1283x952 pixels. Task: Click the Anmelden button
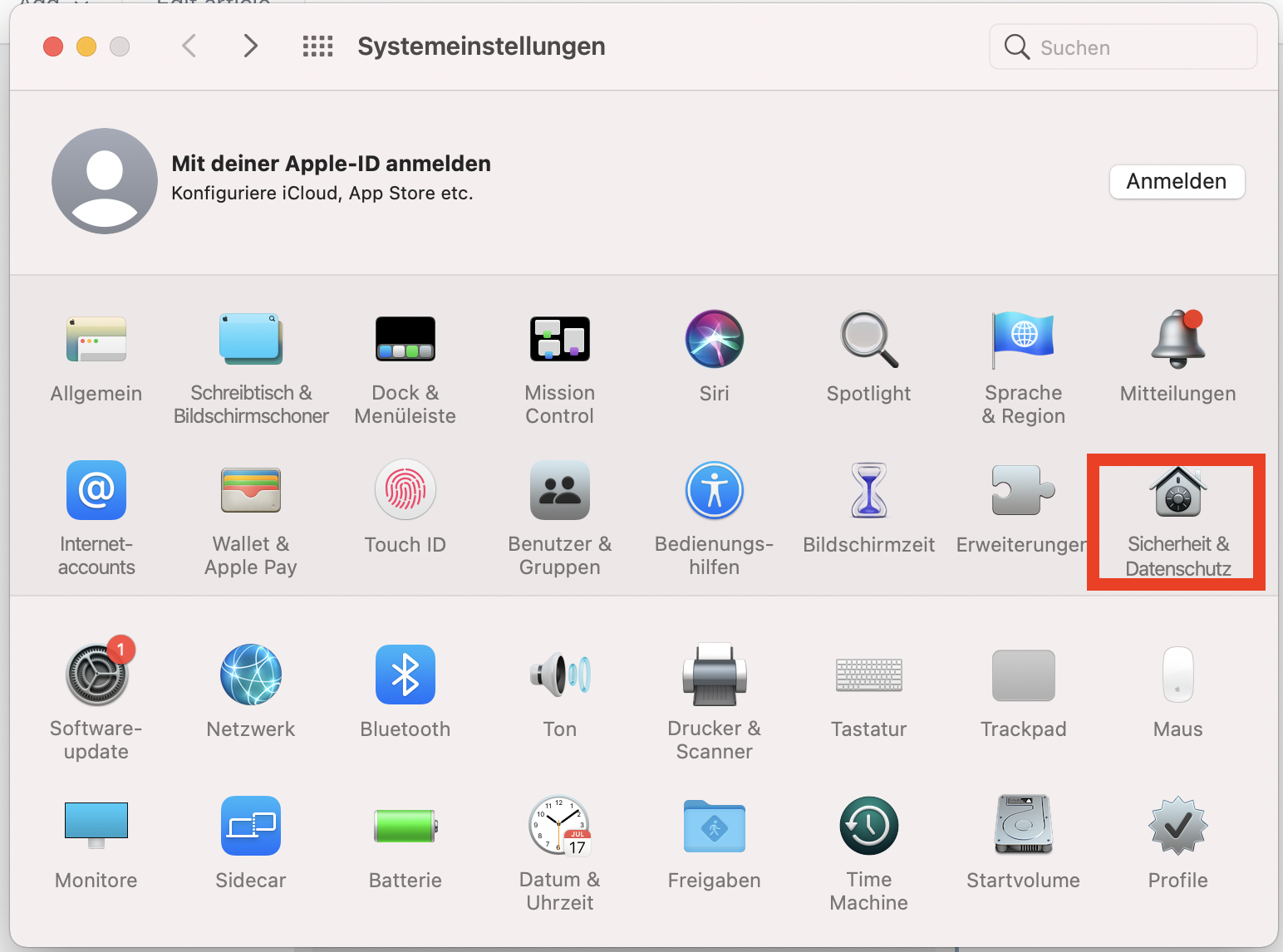click(1177, 181)
